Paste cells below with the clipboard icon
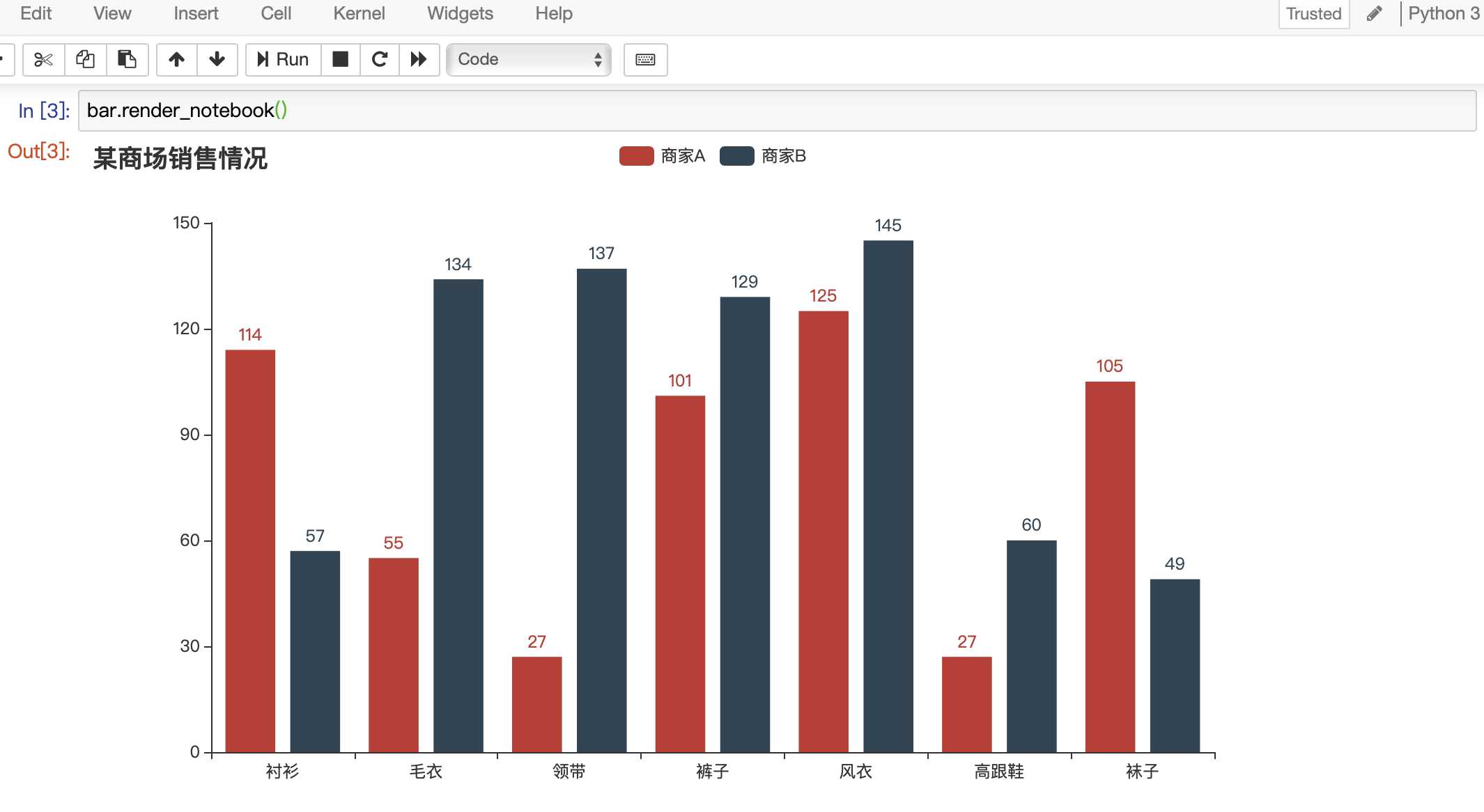 (x=127, y=59)
